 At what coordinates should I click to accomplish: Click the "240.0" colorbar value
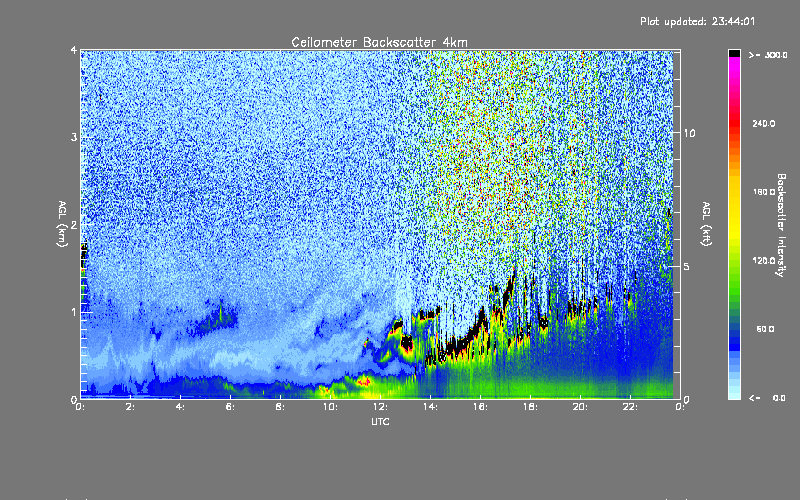click(764, 123)
